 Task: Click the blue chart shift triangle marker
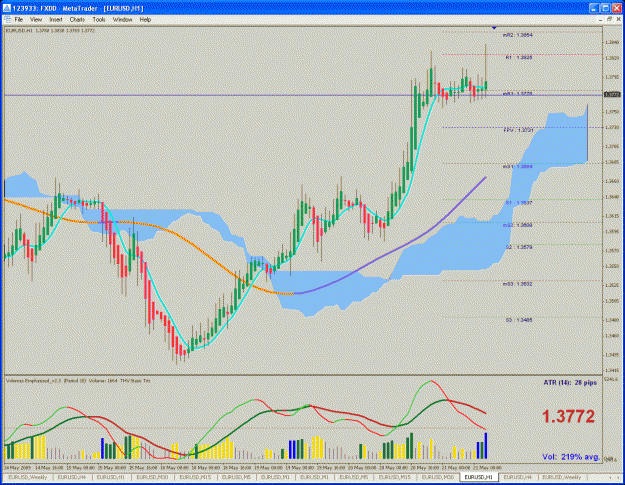(494, 27)
